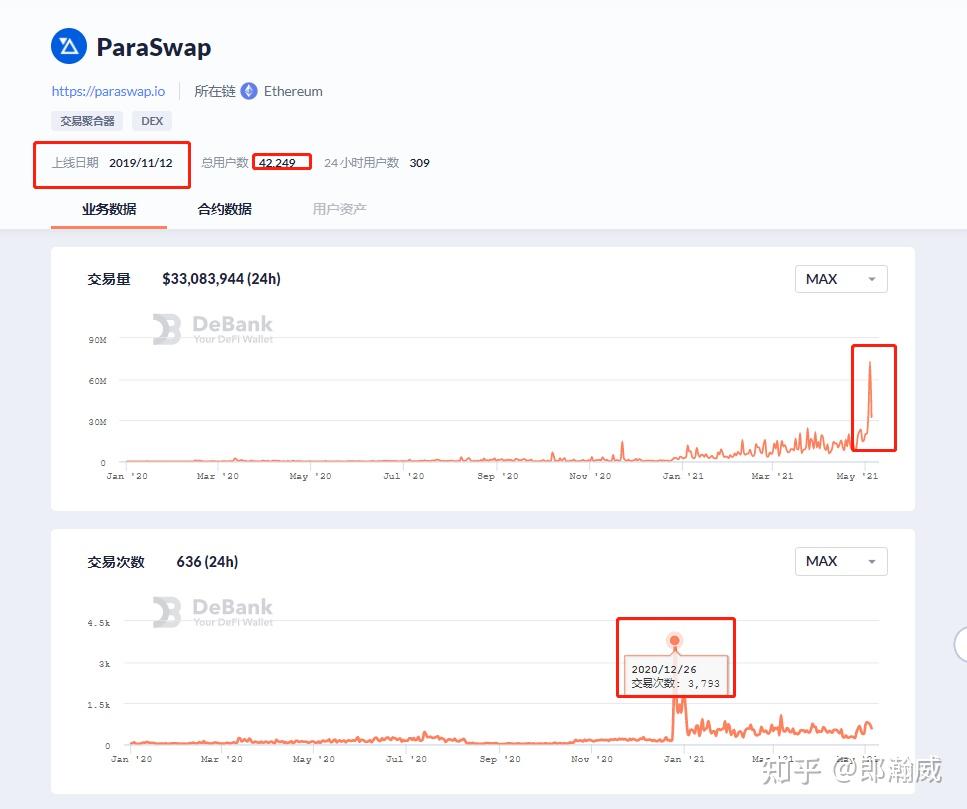The width and height of the screenshot is (967, 809).
Task: Click the ParaSwap logo icon
Action: [x=68, y=46]
